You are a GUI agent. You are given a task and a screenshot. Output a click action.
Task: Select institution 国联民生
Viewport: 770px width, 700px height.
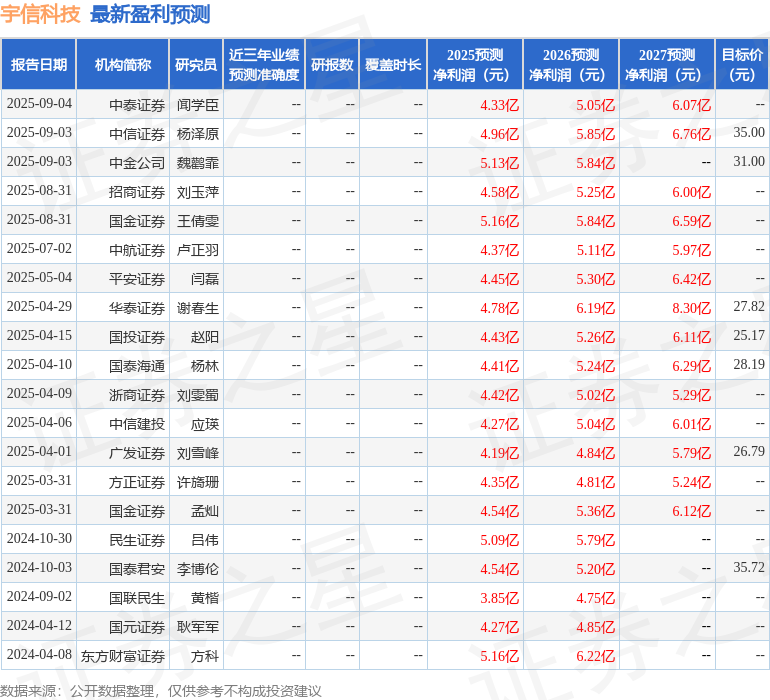137,597
